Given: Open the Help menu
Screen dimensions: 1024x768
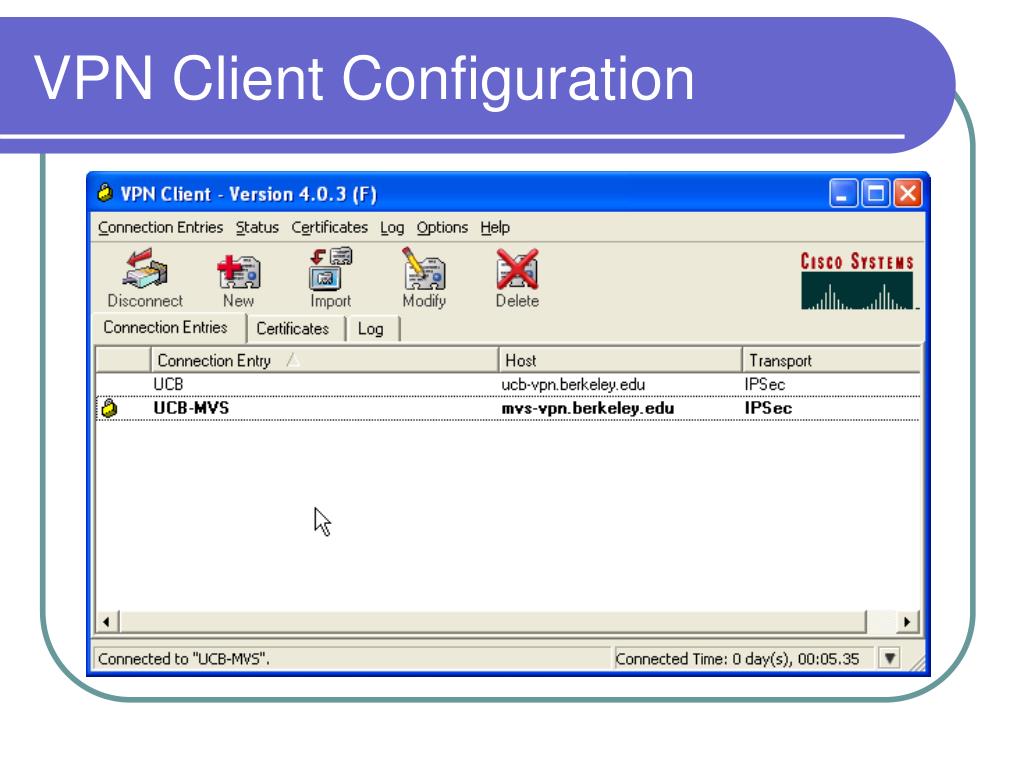Looking at the screenshot, I should point(495,227).
